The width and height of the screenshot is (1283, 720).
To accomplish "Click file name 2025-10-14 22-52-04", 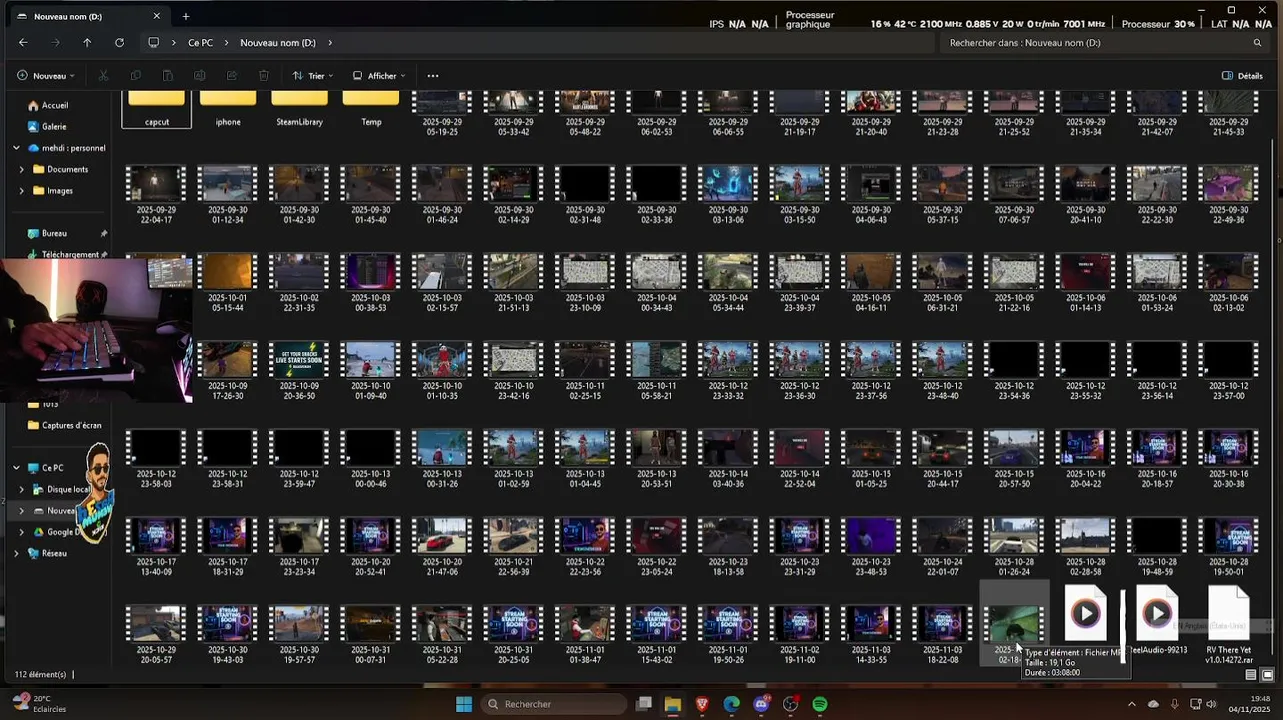I will [x=800, y=479].
